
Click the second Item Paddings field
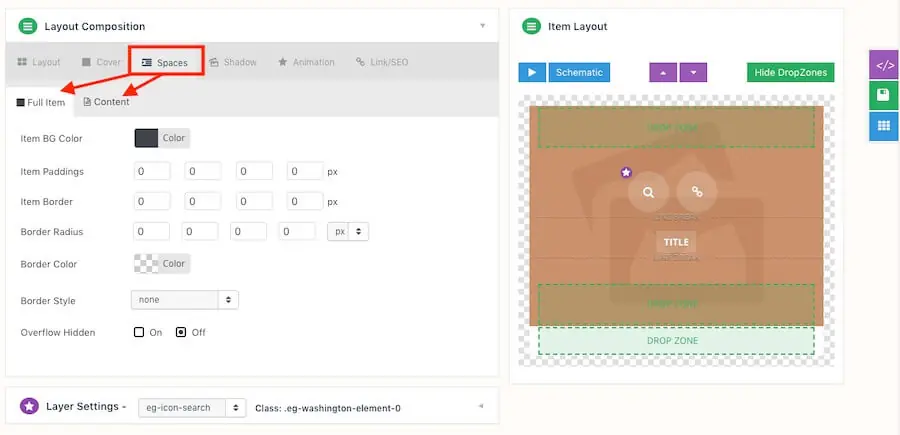click(x=203, y=171)
